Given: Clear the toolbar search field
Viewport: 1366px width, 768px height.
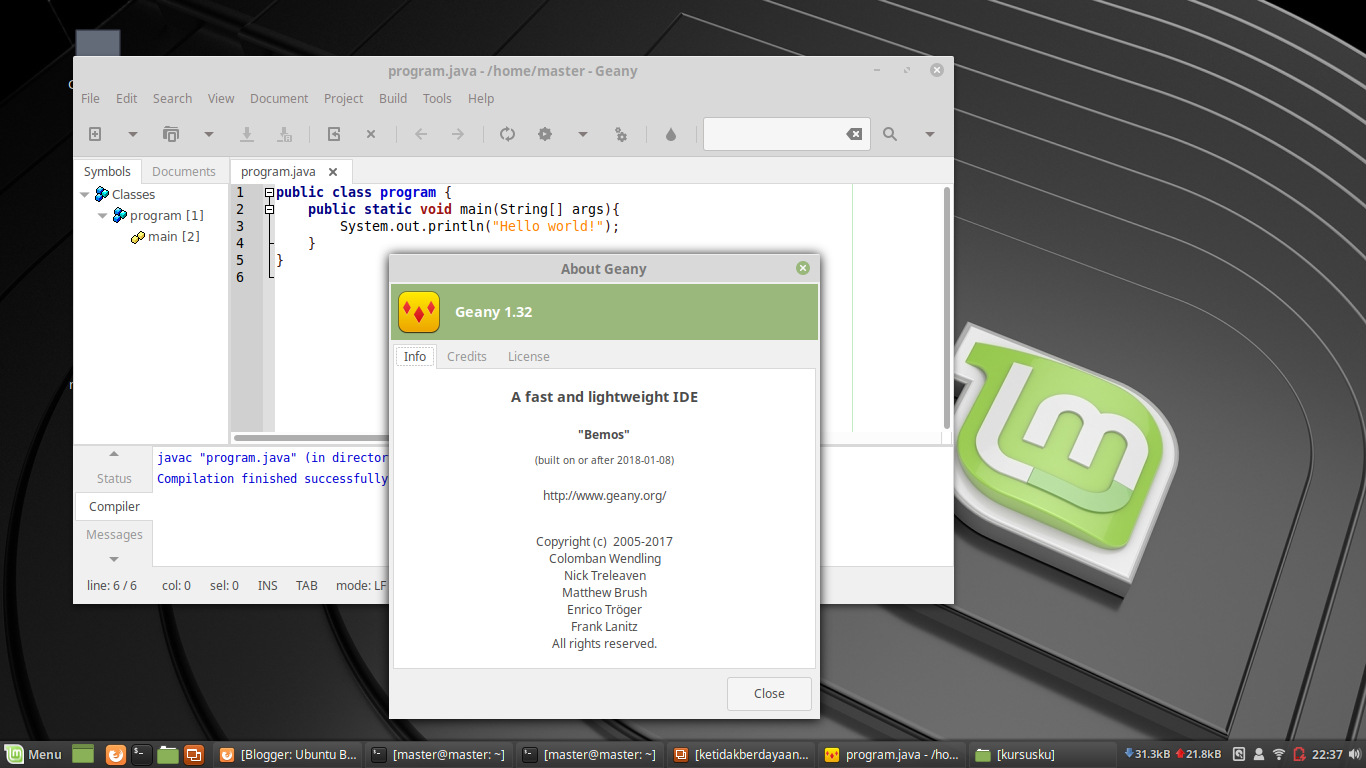Looking at the screenshot, I should (x=854, y=134).
